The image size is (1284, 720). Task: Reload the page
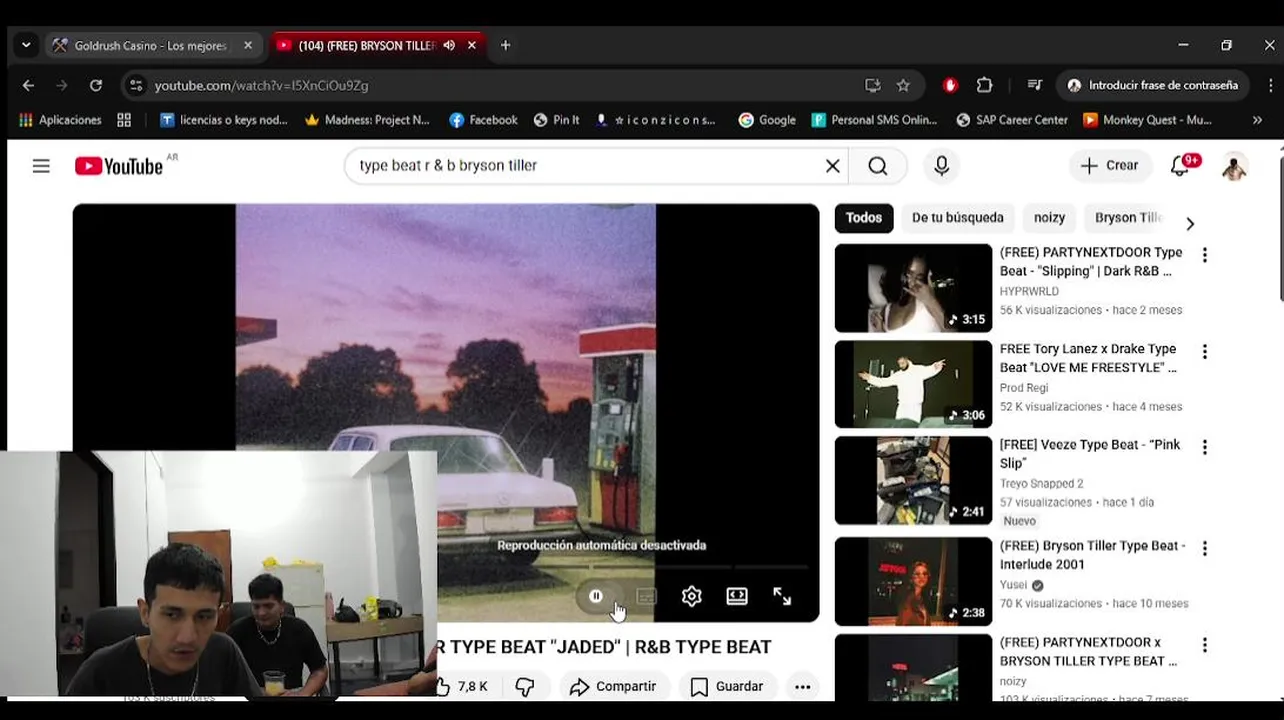96,86
